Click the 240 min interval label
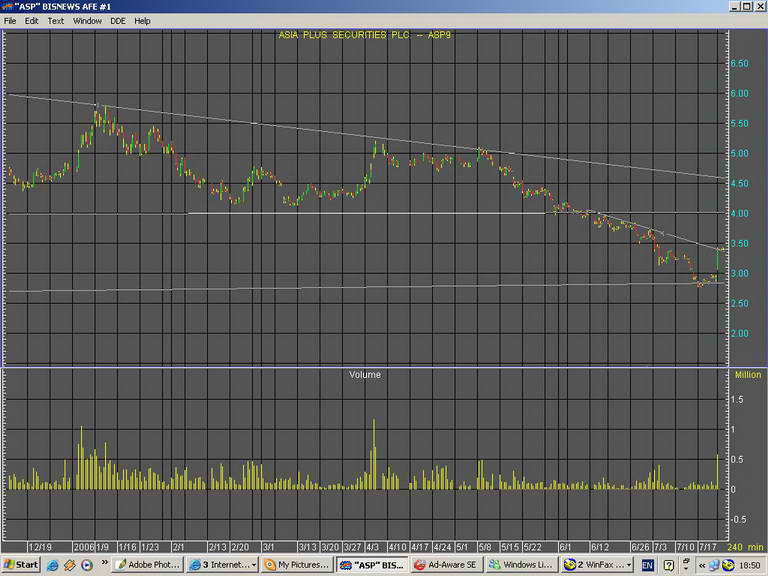Viewport: 768px width, 576px height. point(745,547)
